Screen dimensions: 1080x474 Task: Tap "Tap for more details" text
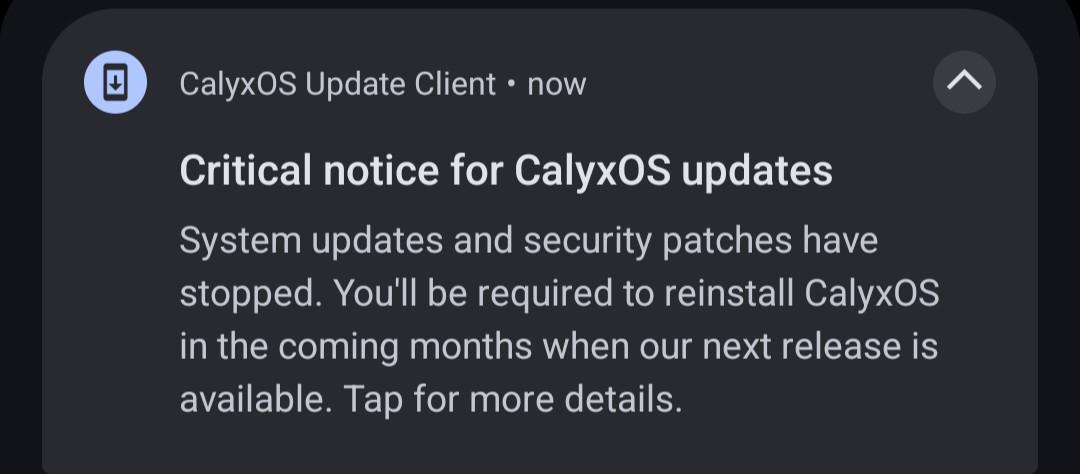(x=512, y=398)
